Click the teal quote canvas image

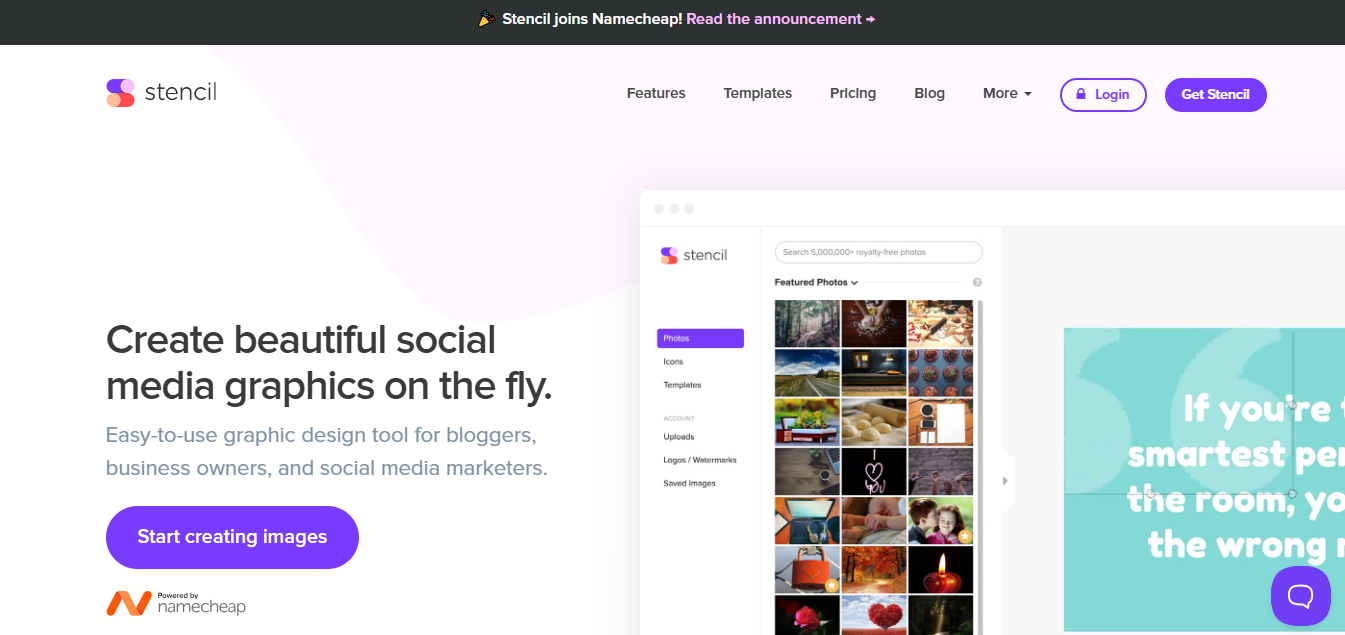click(1204, 480)
